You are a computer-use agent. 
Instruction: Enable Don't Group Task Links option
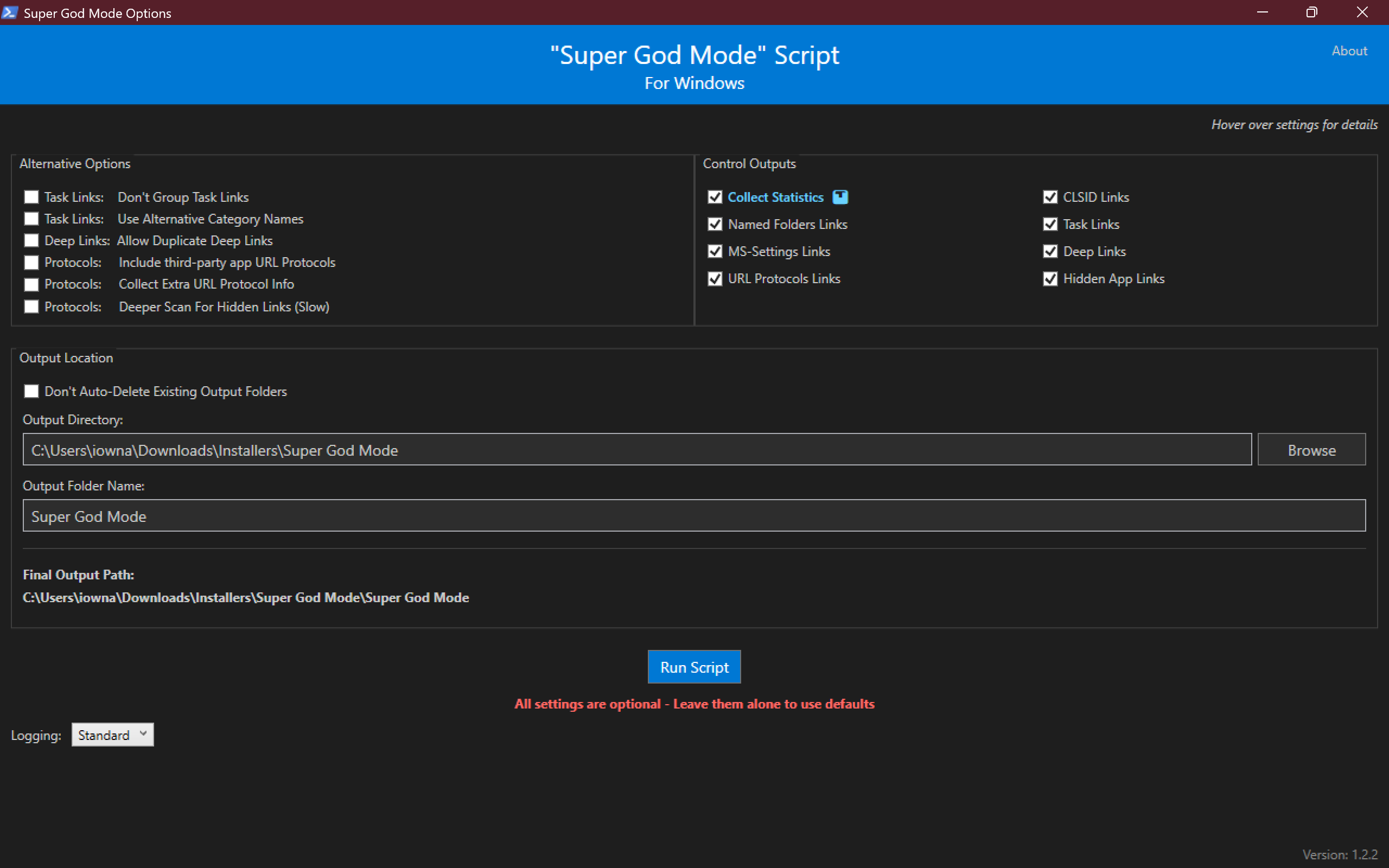click(x=31, y=197)
